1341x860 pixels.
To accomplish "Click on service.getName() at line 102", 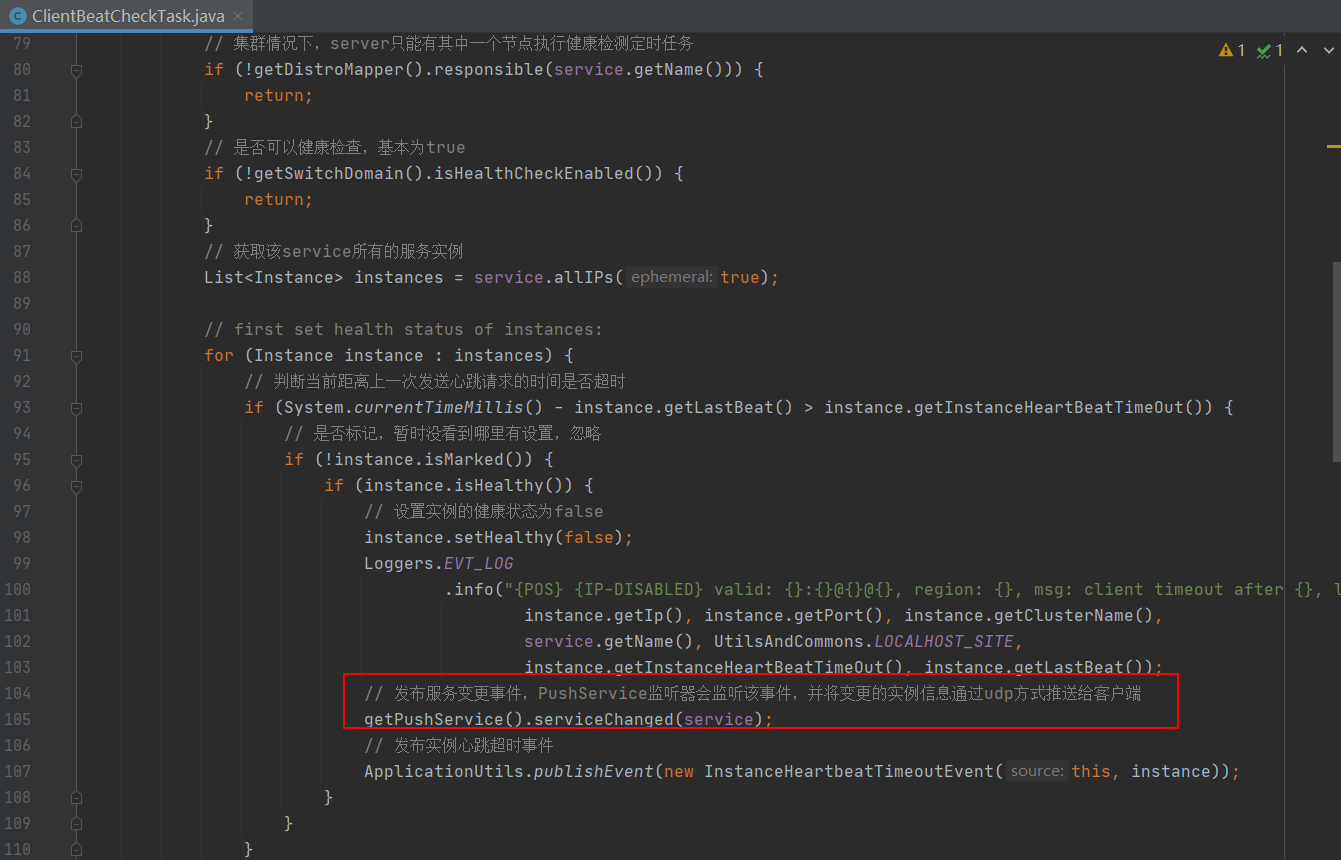I will tap(608, 641).
